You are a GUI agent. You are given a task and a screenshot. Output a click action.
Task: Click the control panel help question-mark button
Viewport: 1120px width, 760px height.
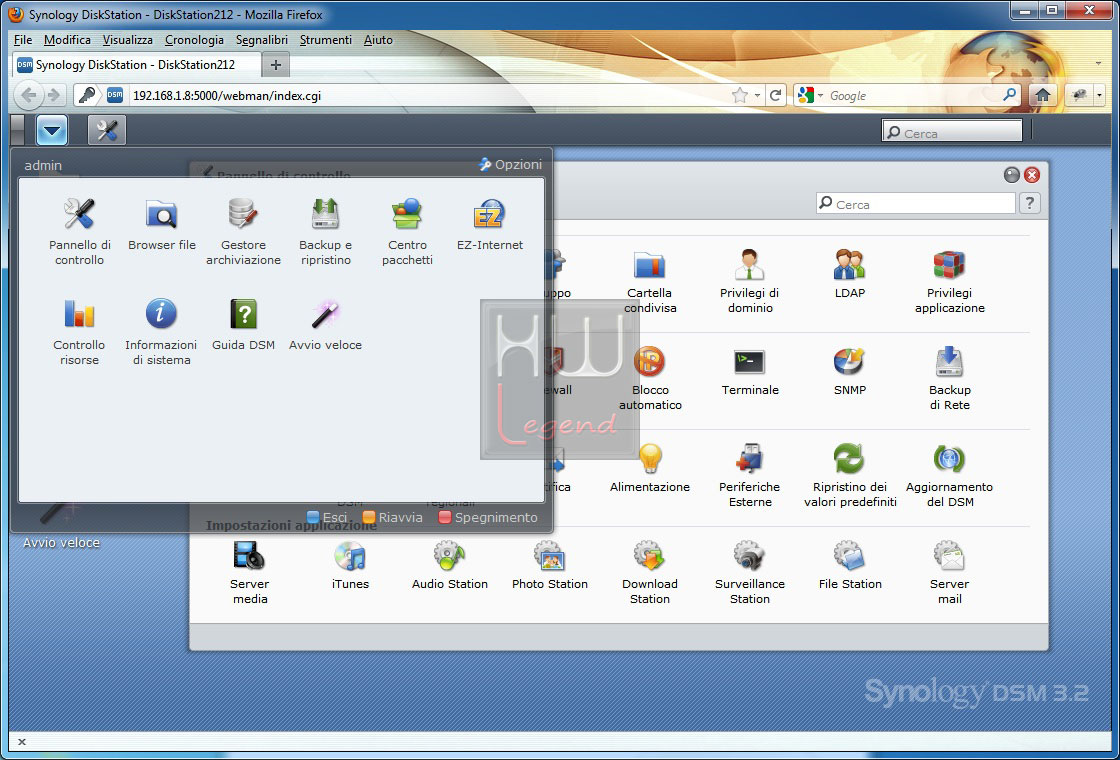point(1029,204)
